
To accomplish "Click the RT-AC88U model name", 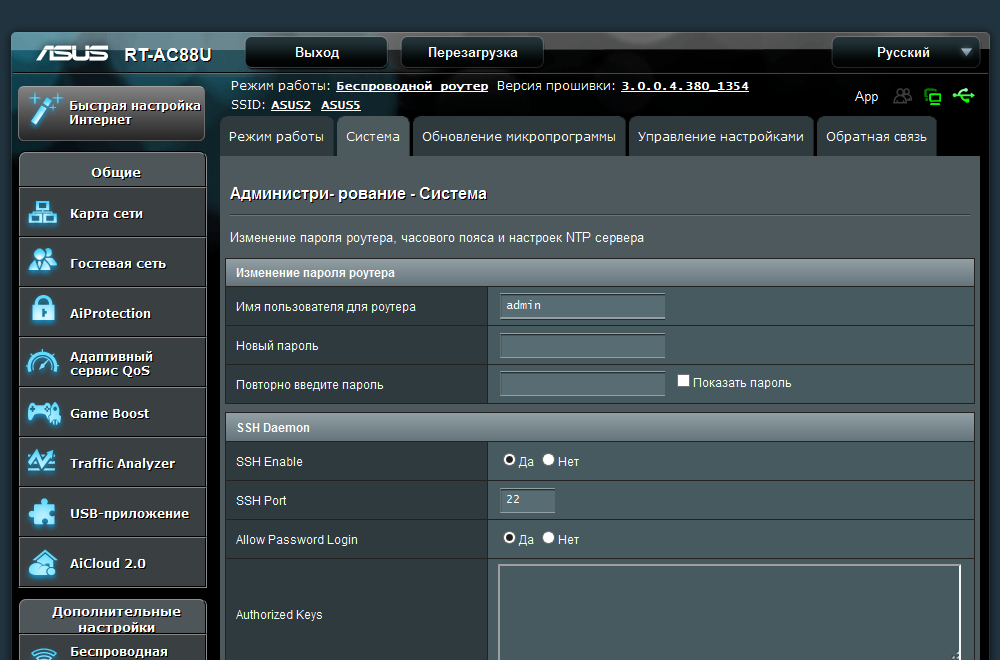I will 168,54.
